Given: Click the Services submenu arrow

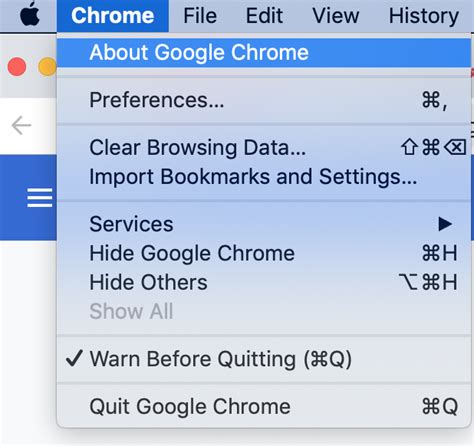Looking at the screenshot, I should click(445, 224).
